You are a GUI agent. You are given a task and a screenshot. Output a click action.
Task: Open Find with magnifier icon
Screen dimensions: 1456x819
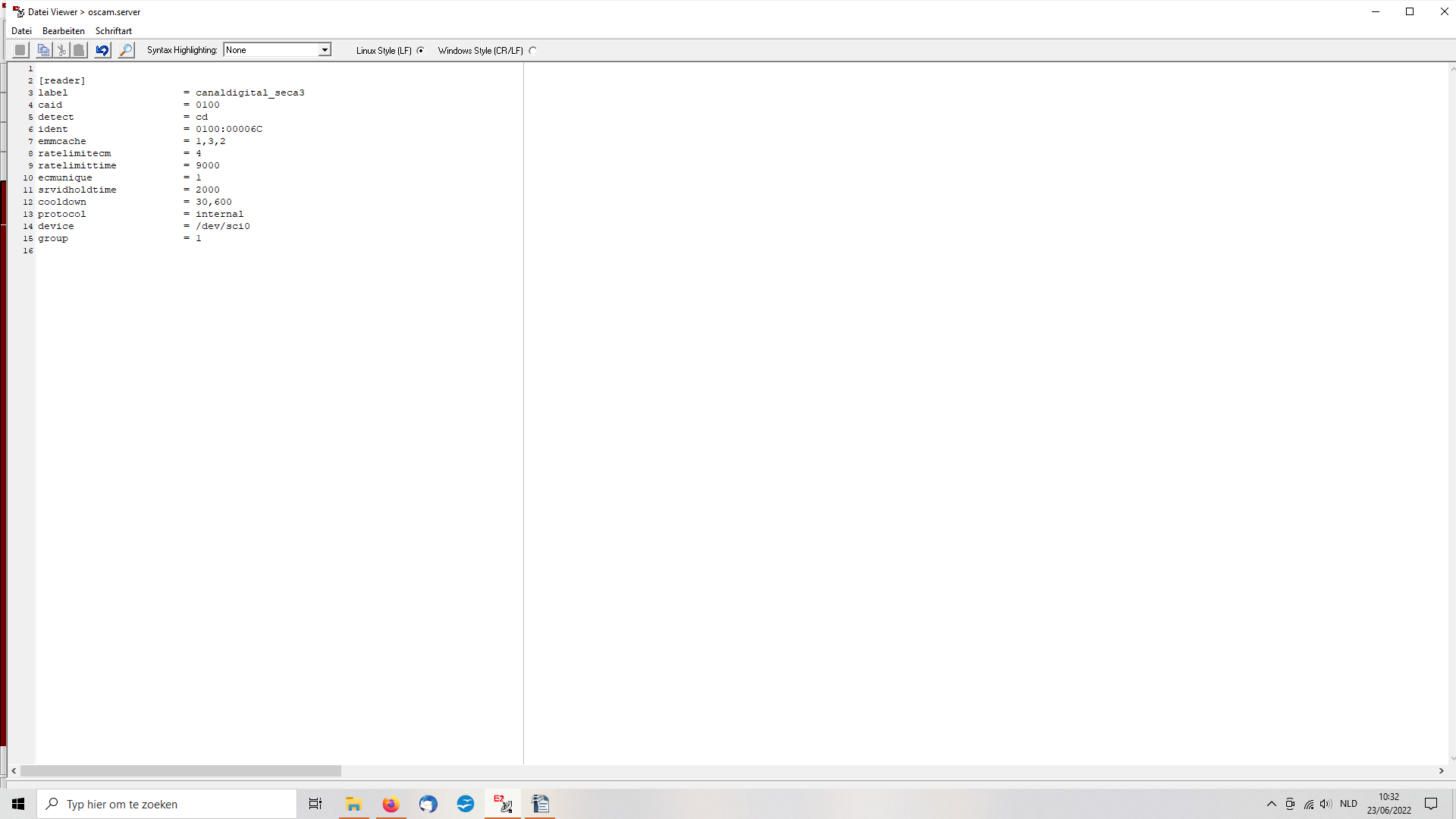click(126, 50)
